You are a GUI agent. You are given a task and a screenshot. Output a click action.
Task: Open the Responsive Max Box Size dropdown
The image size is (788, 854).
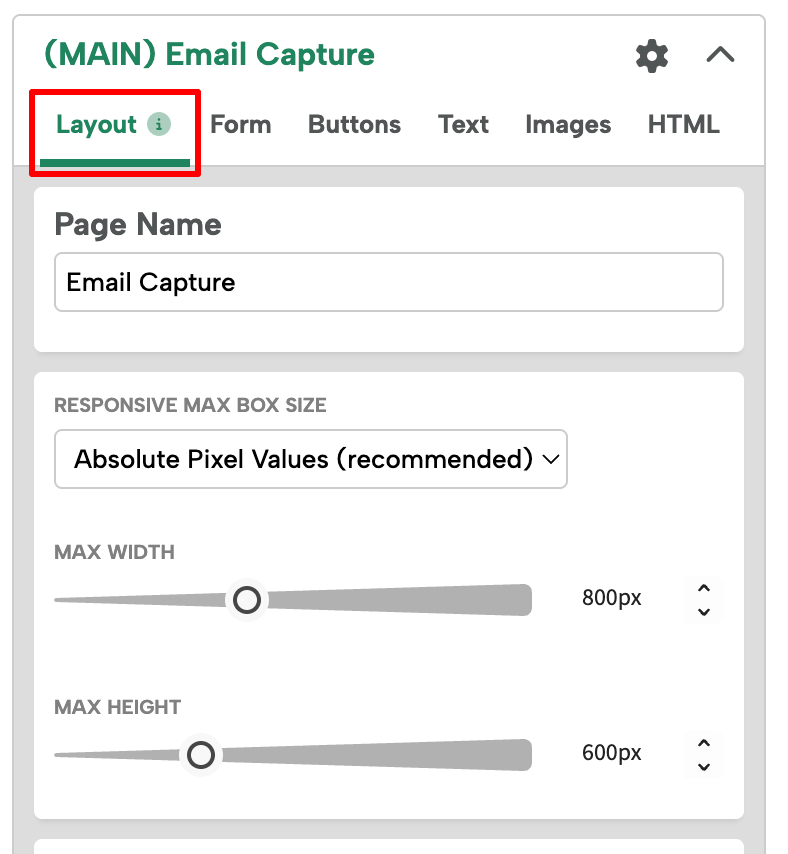tap(310, 459)
